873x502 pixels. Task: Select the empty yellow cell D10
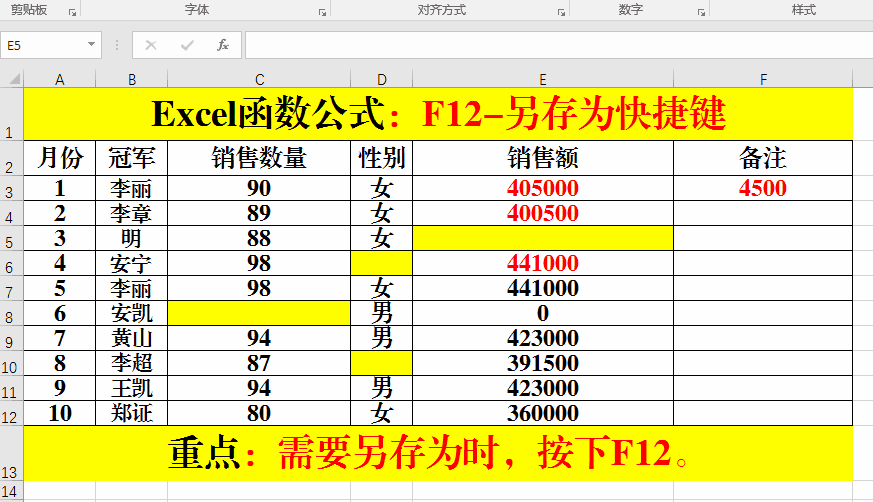tap(381, 363)
